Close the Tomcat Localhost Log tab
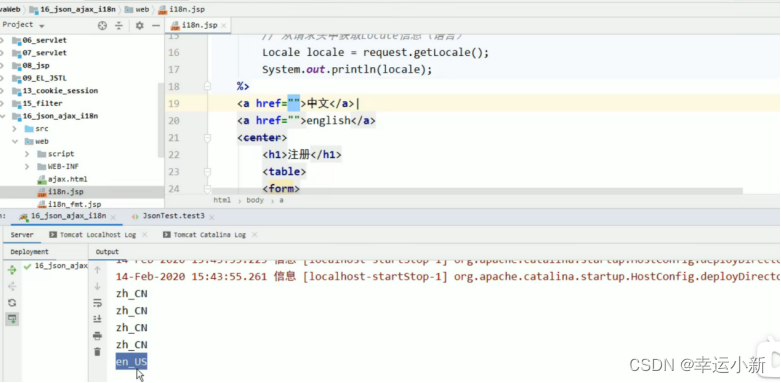 coord(144,235)
